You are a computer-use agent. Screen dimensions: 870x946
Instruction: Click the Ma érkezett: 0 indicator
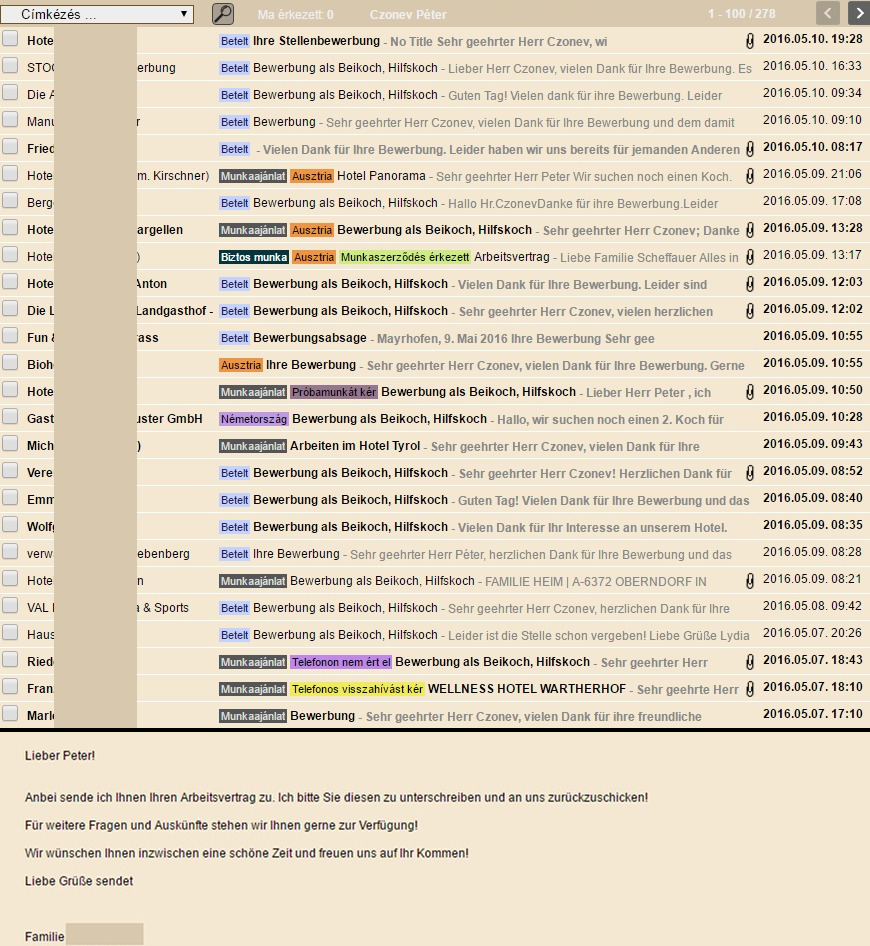click(x=296, y=14)
